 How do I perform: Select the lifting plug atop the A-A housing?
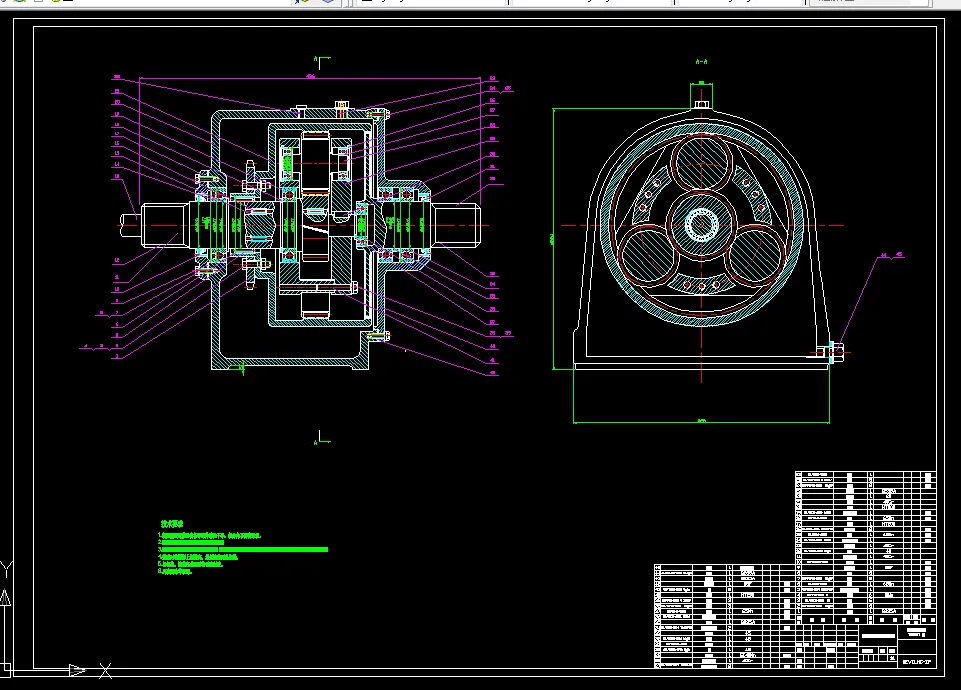[x=702, y=105]
